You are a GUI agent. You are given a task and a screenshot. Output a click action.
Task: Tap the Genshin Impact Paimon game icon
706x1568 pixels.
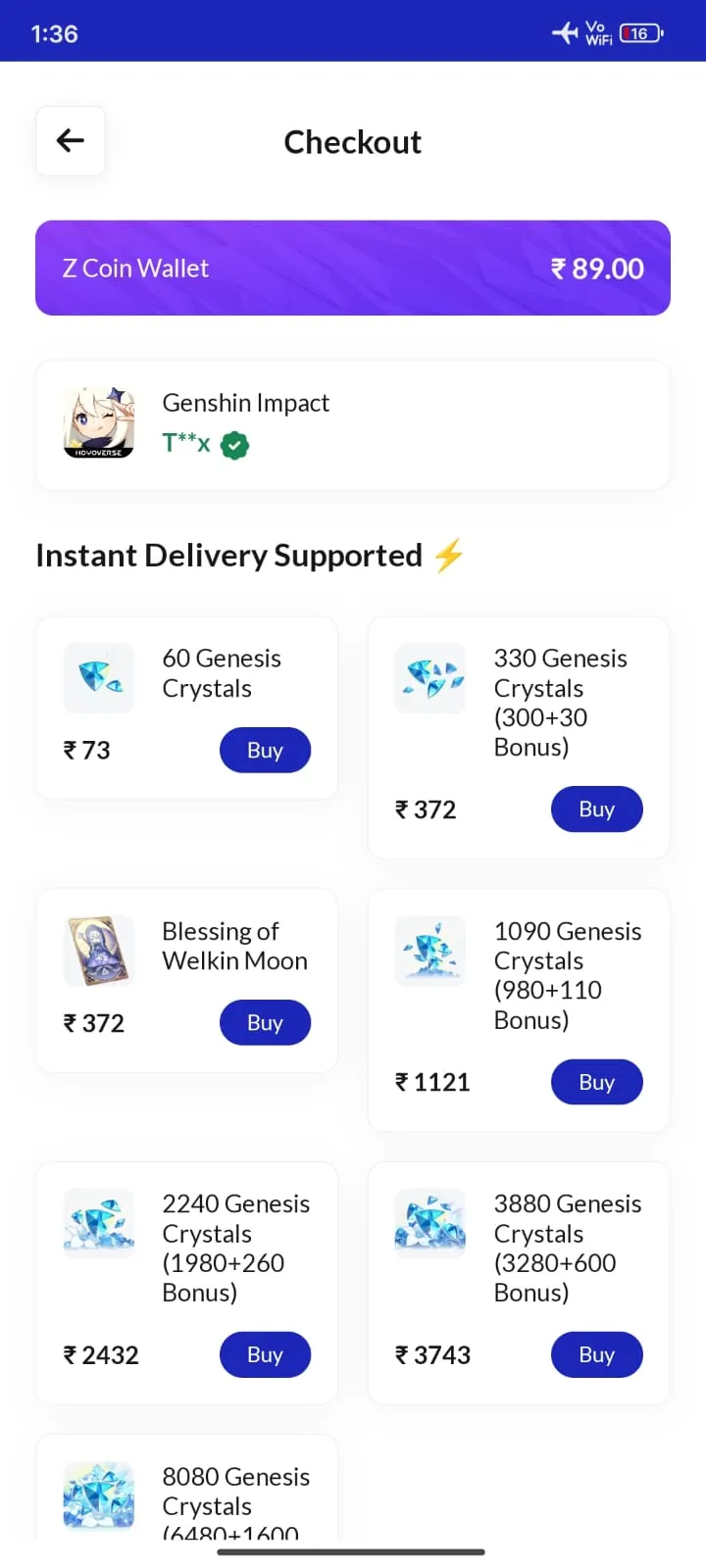pos(99,422)
